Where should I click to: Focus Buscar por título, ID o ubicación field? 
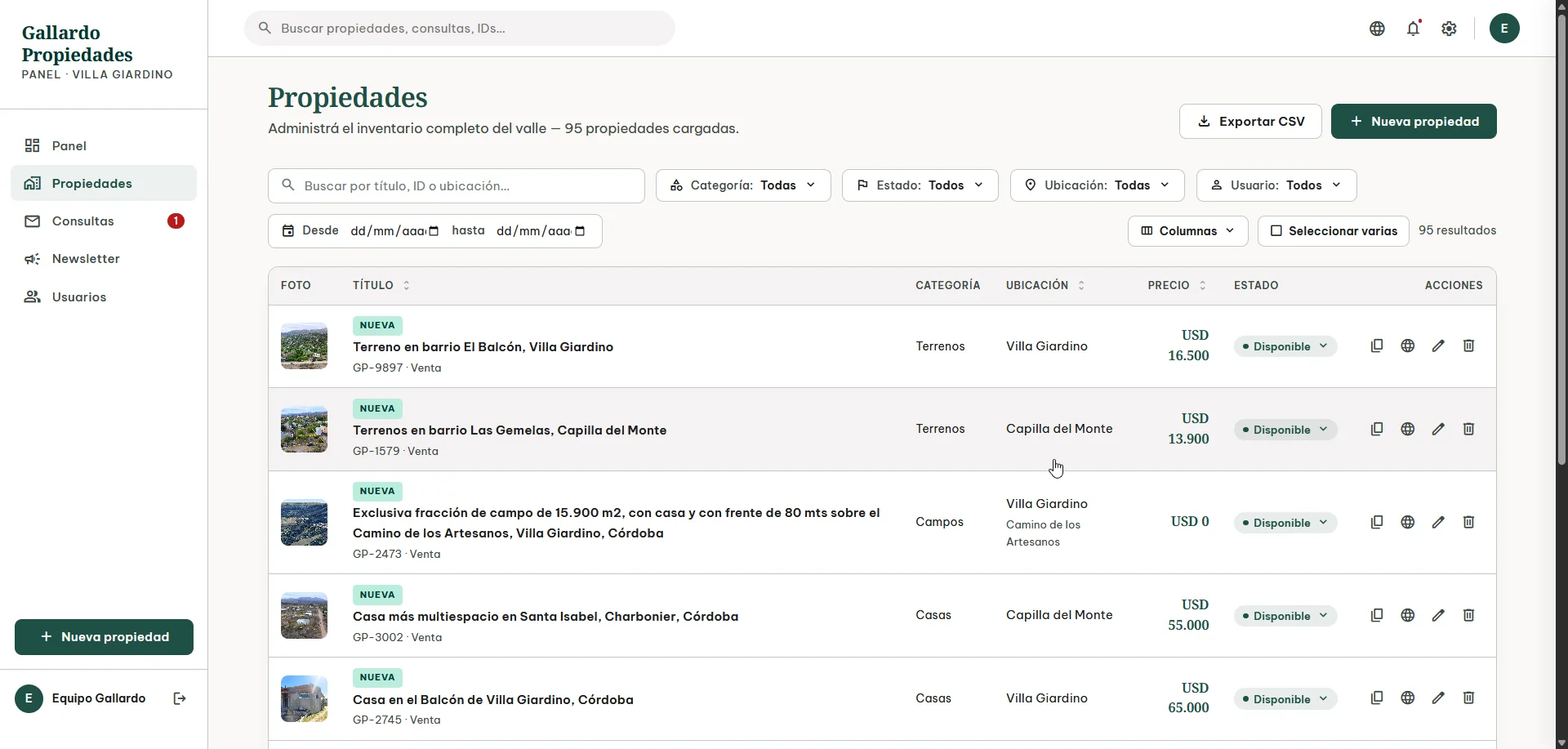pos(457,185)
